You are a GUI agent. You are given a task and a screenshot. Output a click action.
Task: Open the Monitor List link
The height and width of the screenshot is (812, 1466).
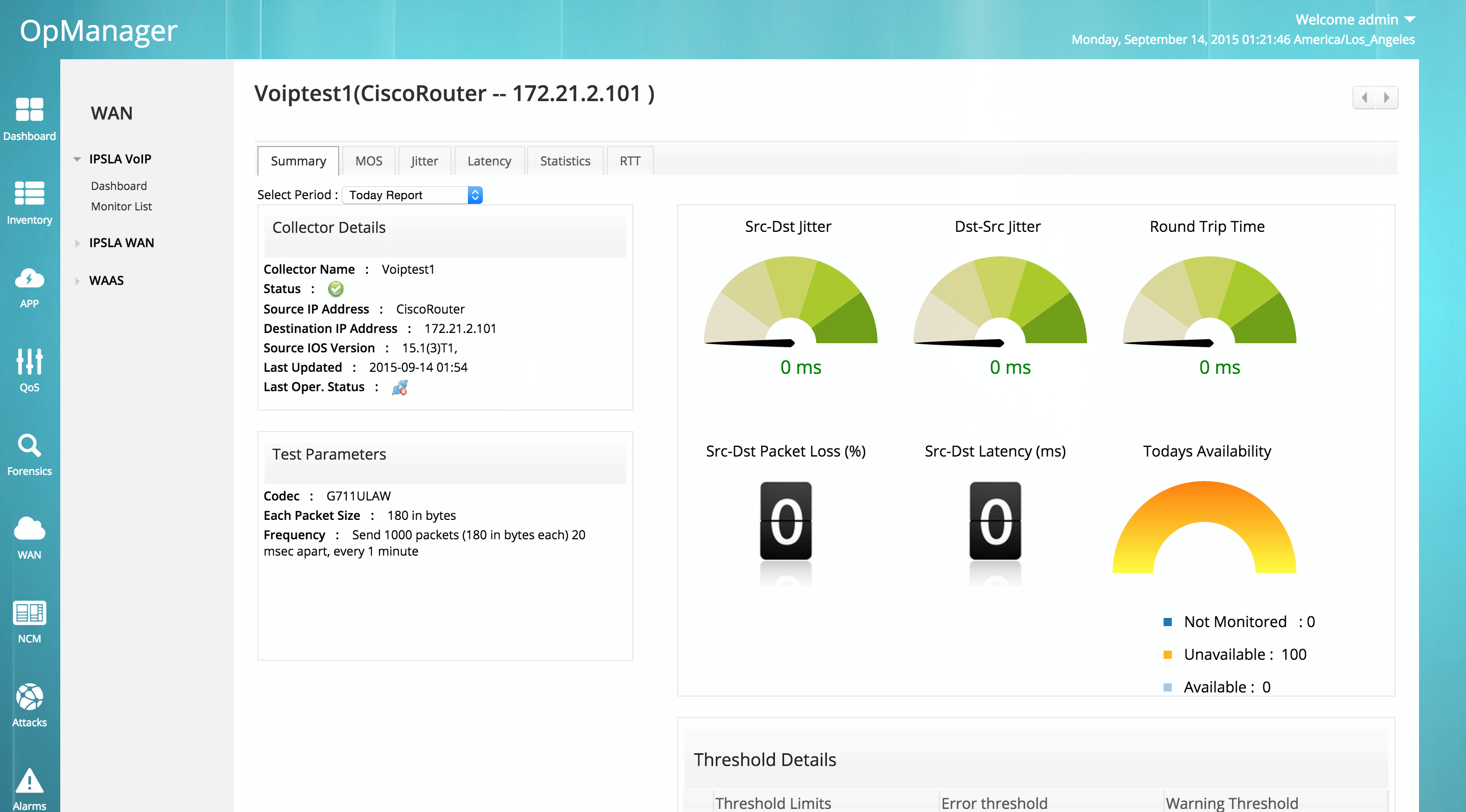121,206
